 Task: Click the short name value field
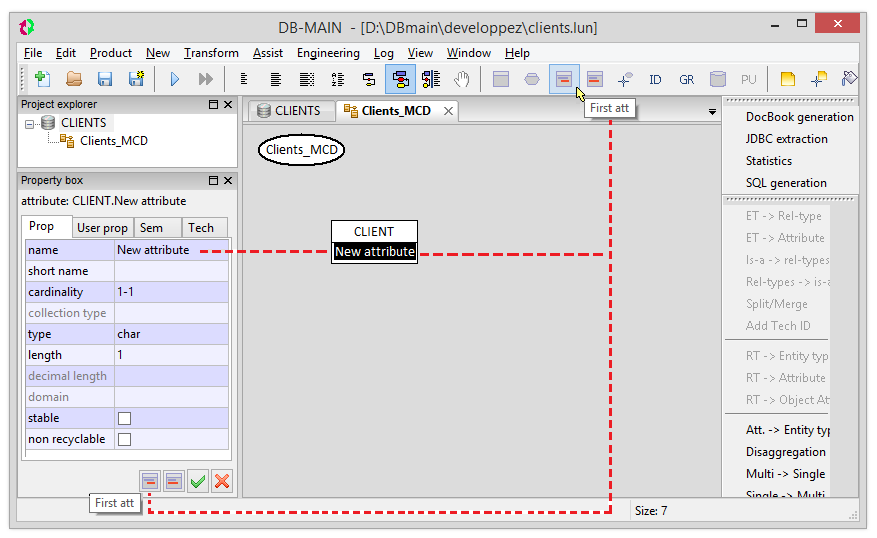pyautogui.click(x=171, y=271)
